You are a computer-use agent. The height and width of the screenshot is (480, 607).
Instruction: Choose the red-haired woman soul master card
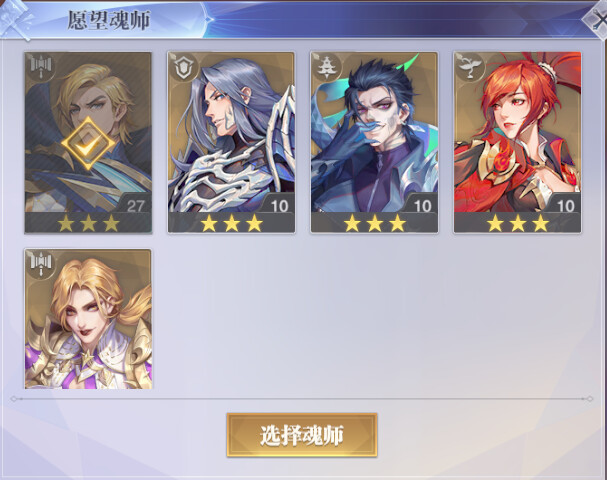(518, 142)
